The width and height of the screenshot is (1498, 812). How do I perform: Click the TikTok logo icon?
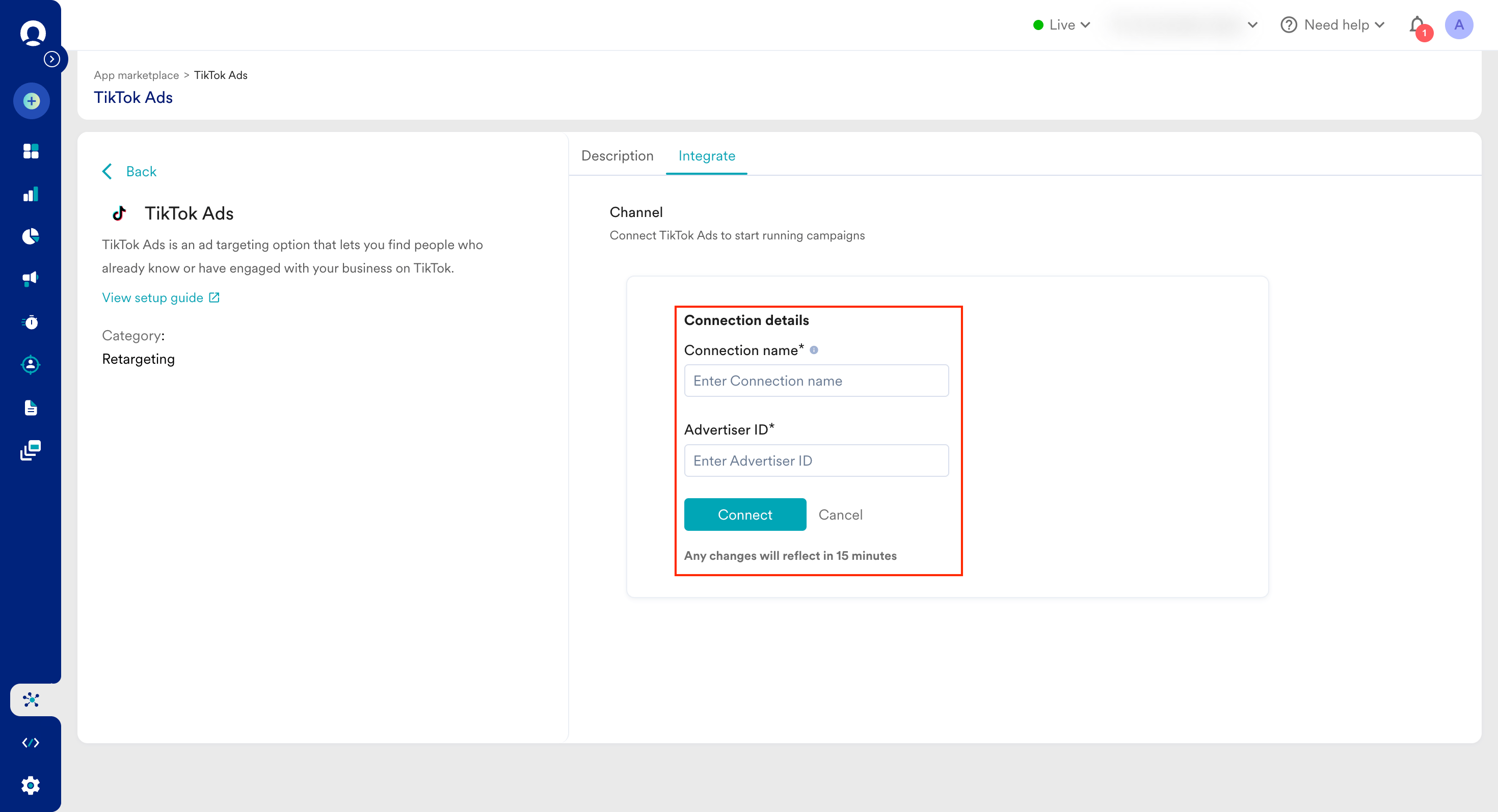[x=119, y=213]
